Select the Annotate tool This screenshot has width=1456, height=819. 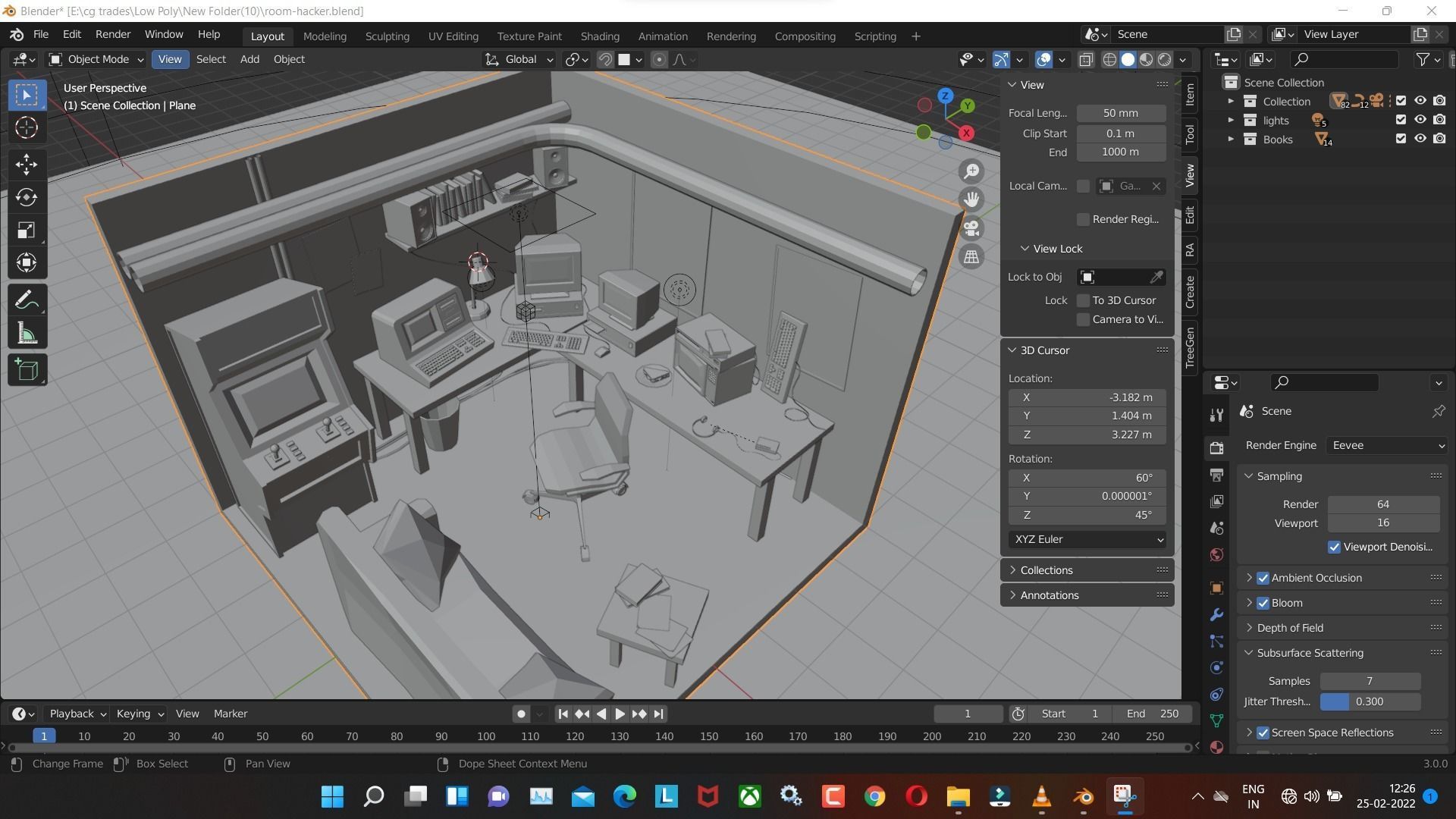coord(27,301)
